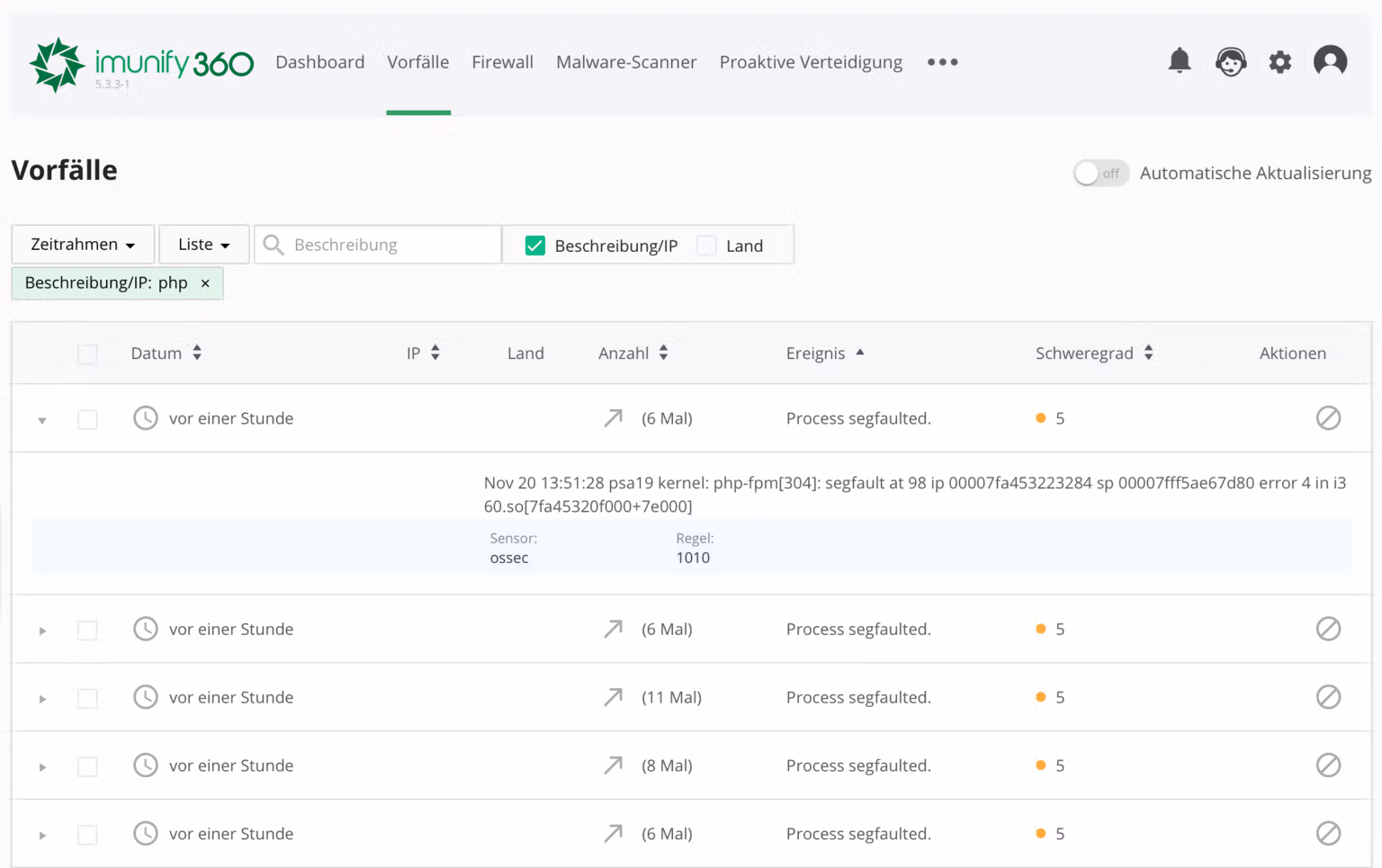Open the Liste dropdown
Screen dimensions: 1382x868
coord(203,244)
